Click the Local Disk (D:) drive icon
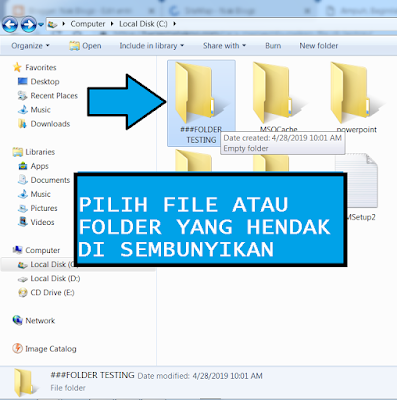Image resolution: width=397 pixels, height=400 pixels. click(23, 279)
